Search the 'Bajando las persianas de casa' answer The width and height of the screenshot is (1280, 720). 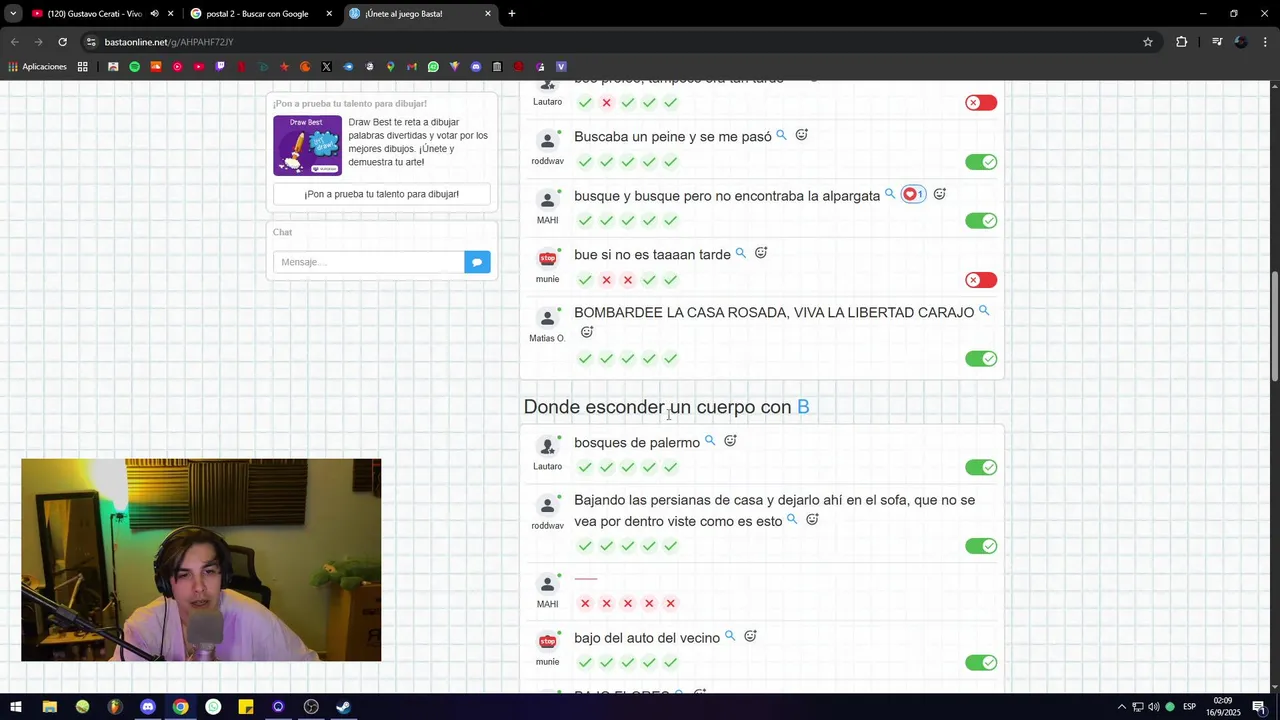click(792, 519)
